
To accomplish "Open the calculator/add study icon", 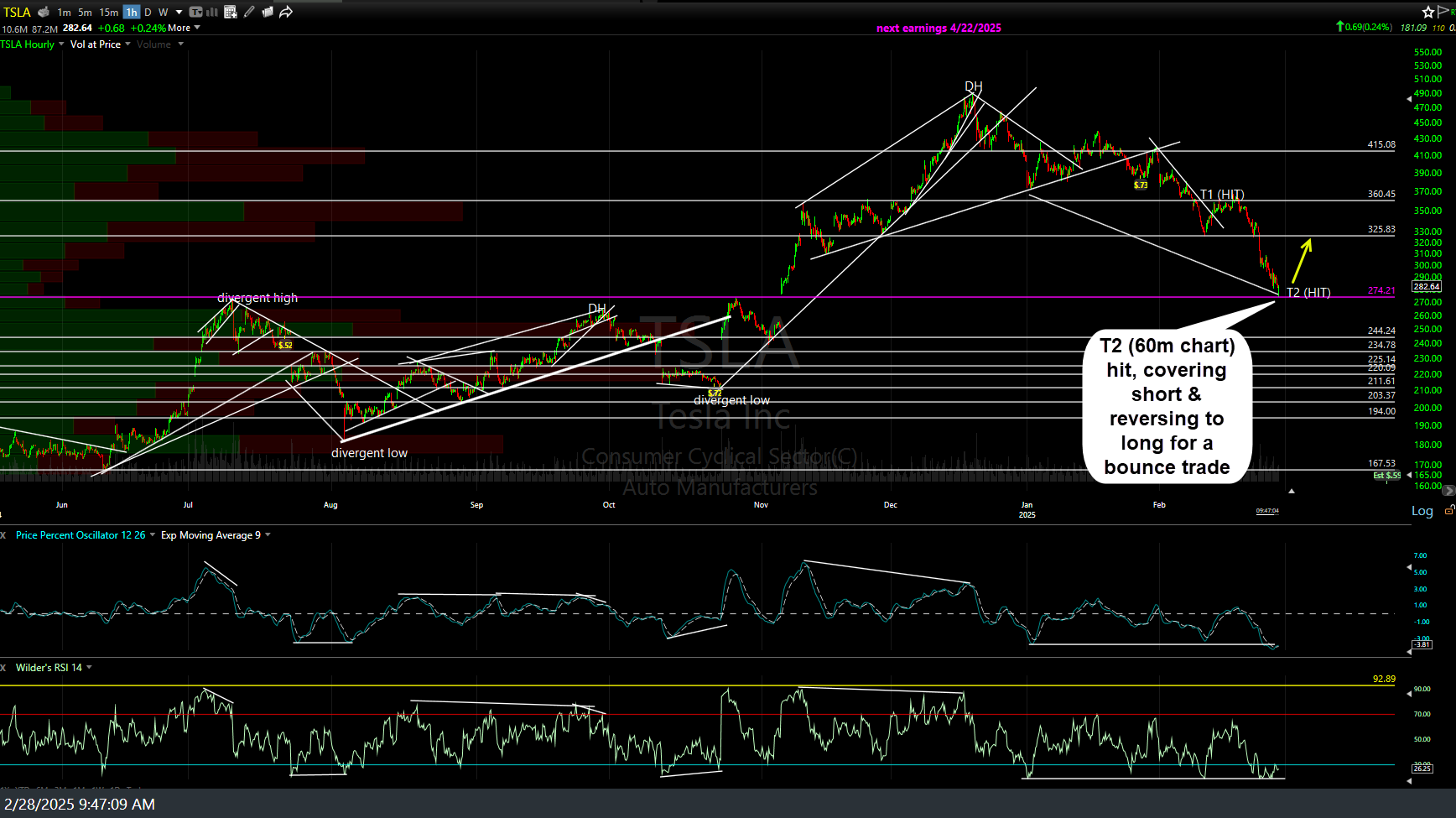I will pyautogui.click(x=230, y=12).
